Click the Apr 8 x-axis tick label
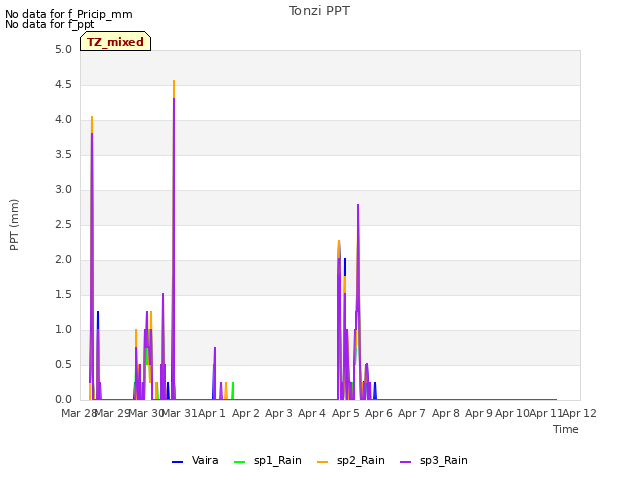 coord(446,413)
